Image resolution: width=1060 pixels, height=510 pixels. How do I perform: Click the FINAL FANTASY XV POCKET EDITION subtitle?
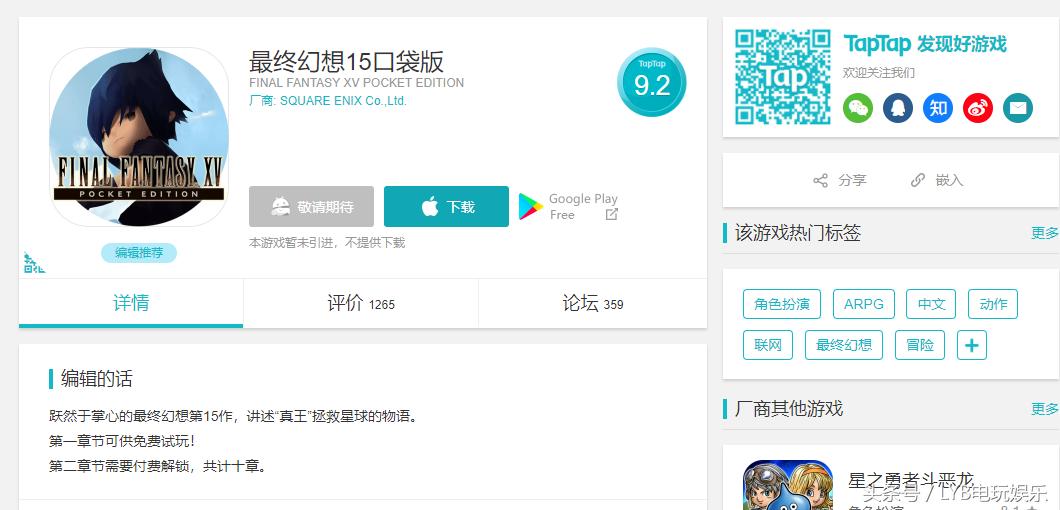pyautogui.click(x=356, y=83)
